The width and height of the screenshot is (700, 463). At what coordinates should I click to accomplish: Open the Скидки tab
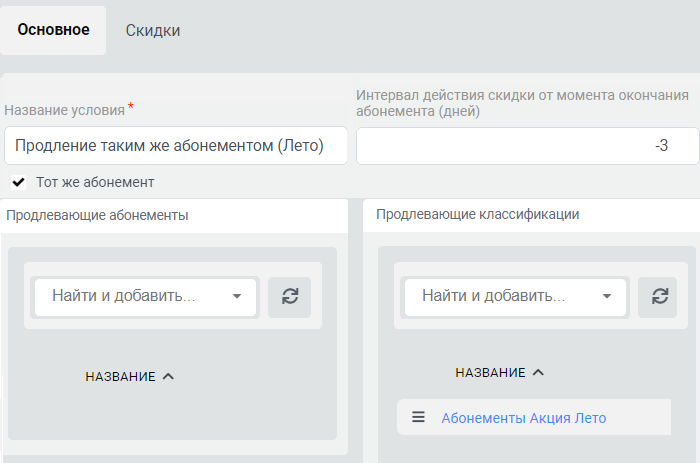(153, 30)
